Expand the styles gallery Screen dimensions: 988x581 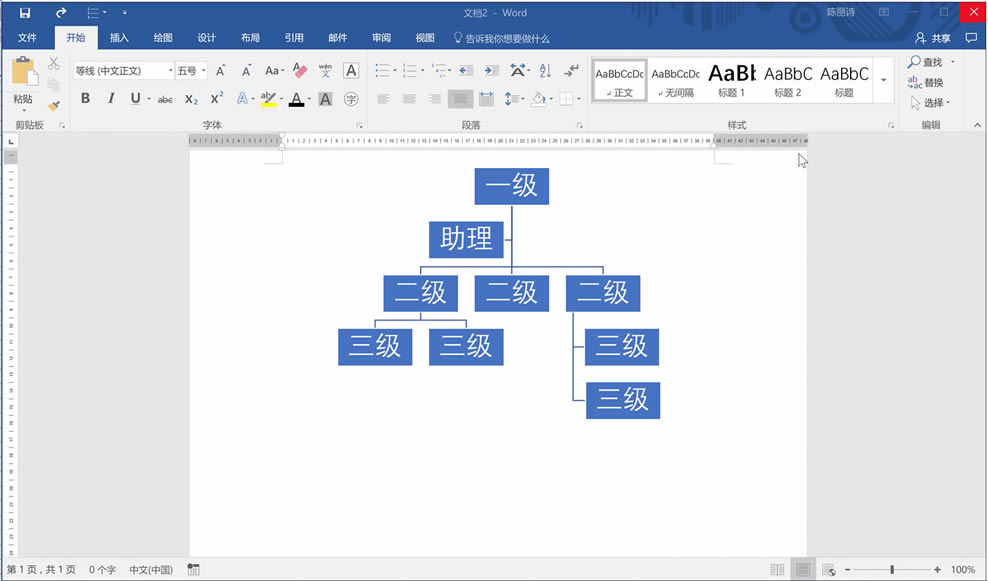click(x=884, y=80)
